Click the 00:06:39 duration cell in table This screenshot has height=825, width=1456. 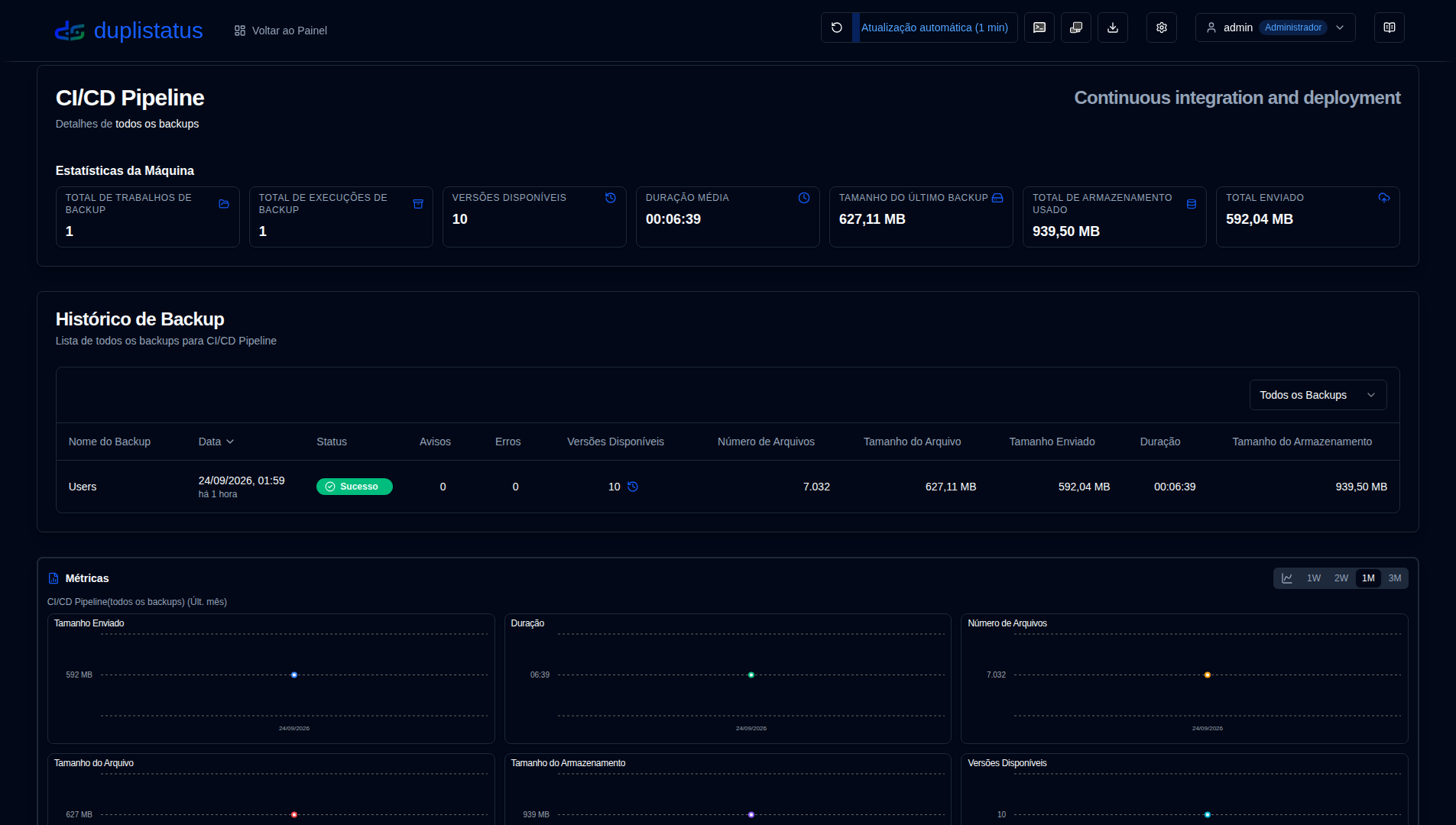tap(1175, 487)
